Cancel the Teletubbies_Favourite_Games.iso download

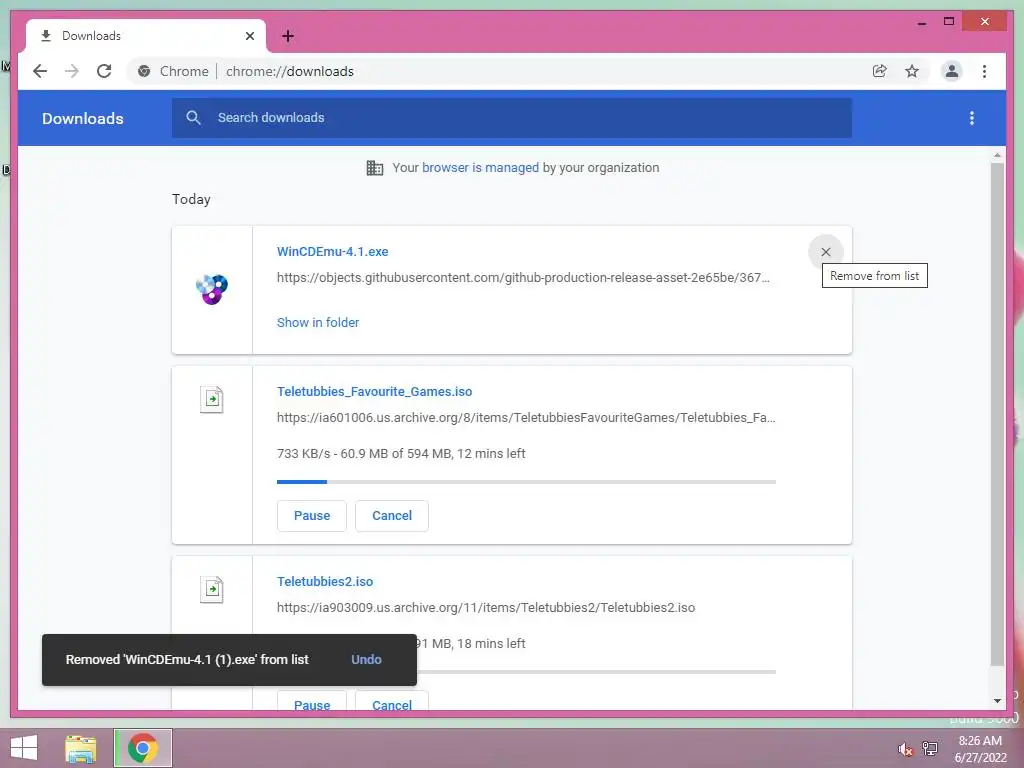[x=392, y=516]
